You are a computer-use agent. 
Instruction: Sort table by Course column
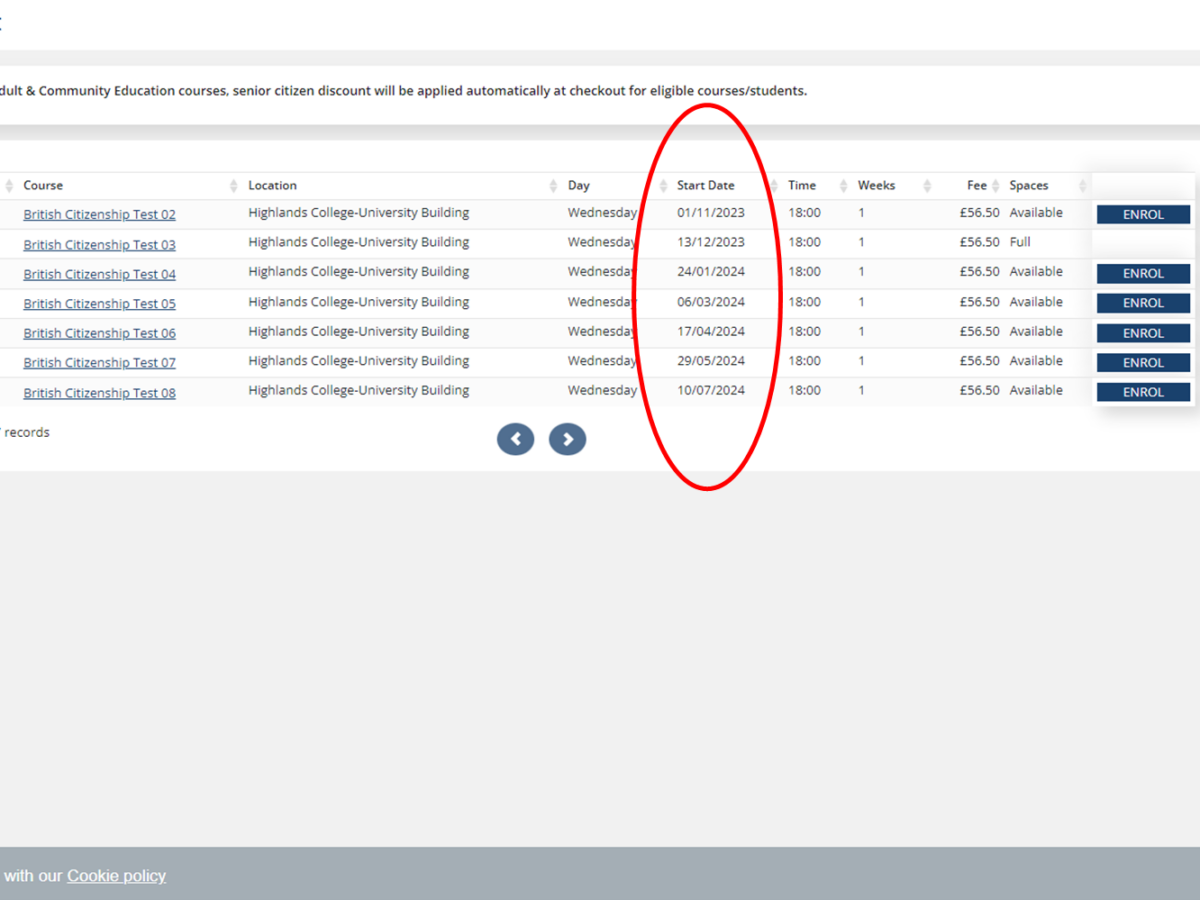click(43, 186)
